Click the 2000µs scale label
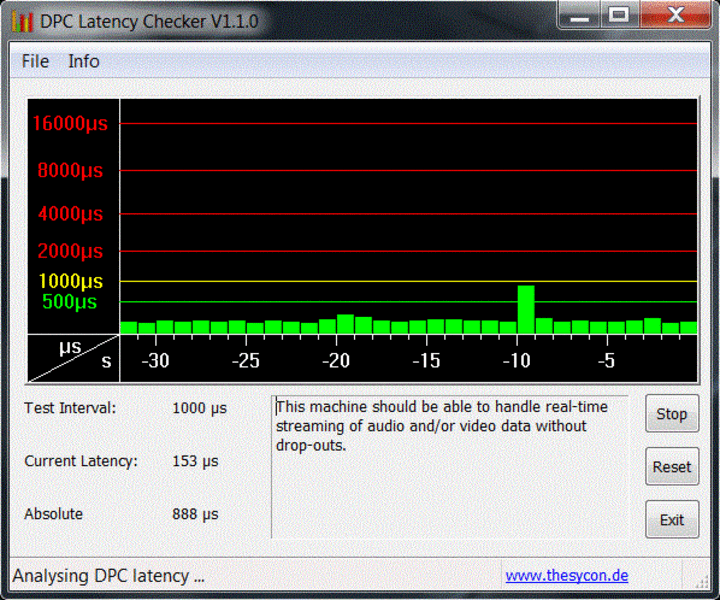 (x=70, y=251)
